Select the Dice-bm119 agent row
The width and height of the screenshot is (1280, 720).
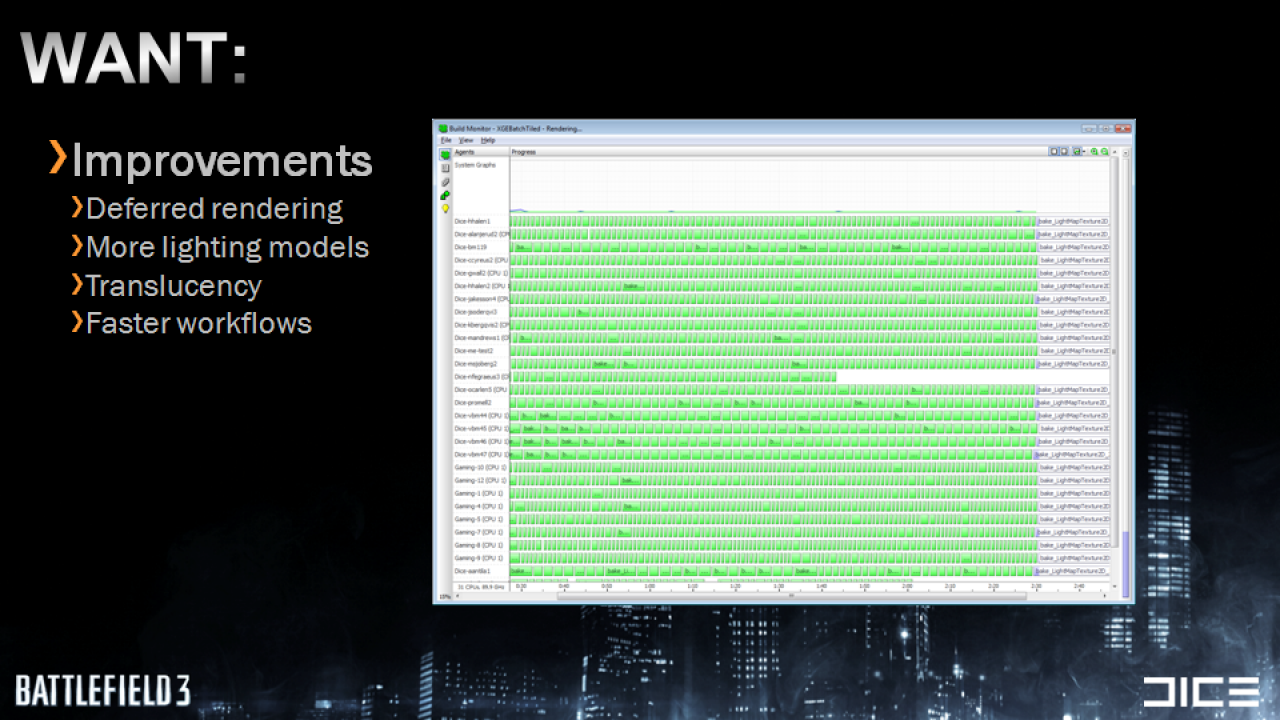coord(481,247)
